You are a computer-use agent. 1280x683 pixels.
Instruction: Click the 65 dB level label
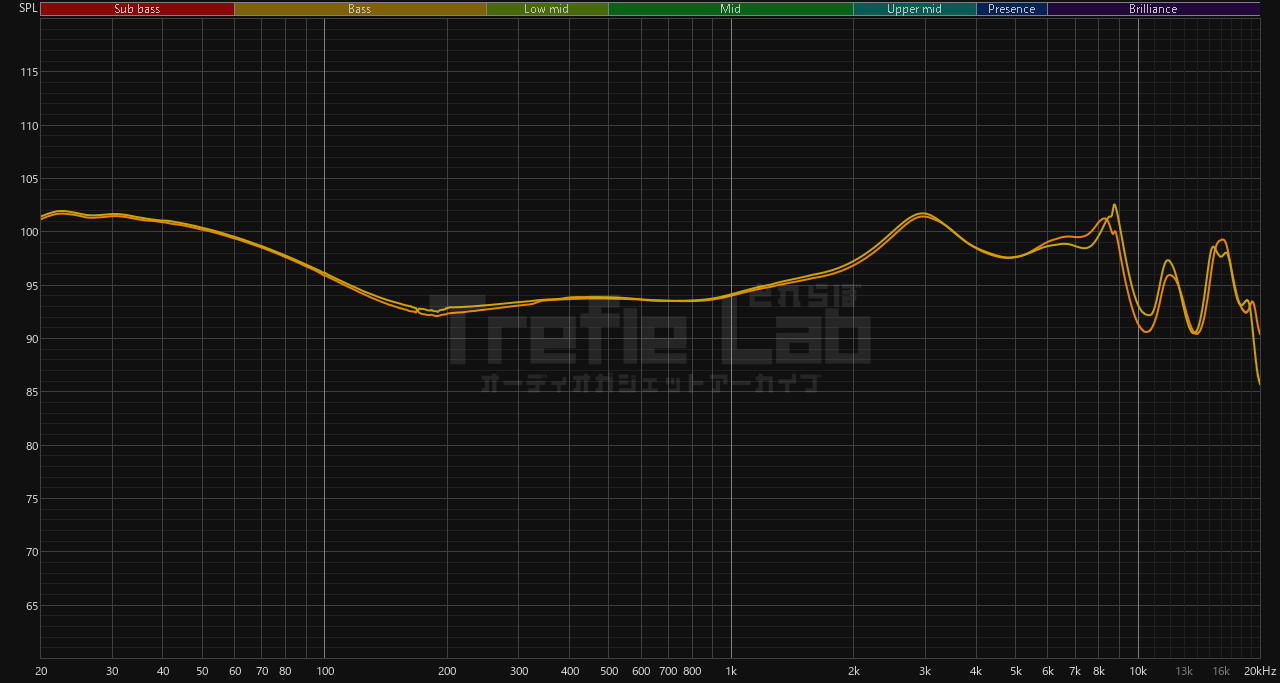click(31, 606)
